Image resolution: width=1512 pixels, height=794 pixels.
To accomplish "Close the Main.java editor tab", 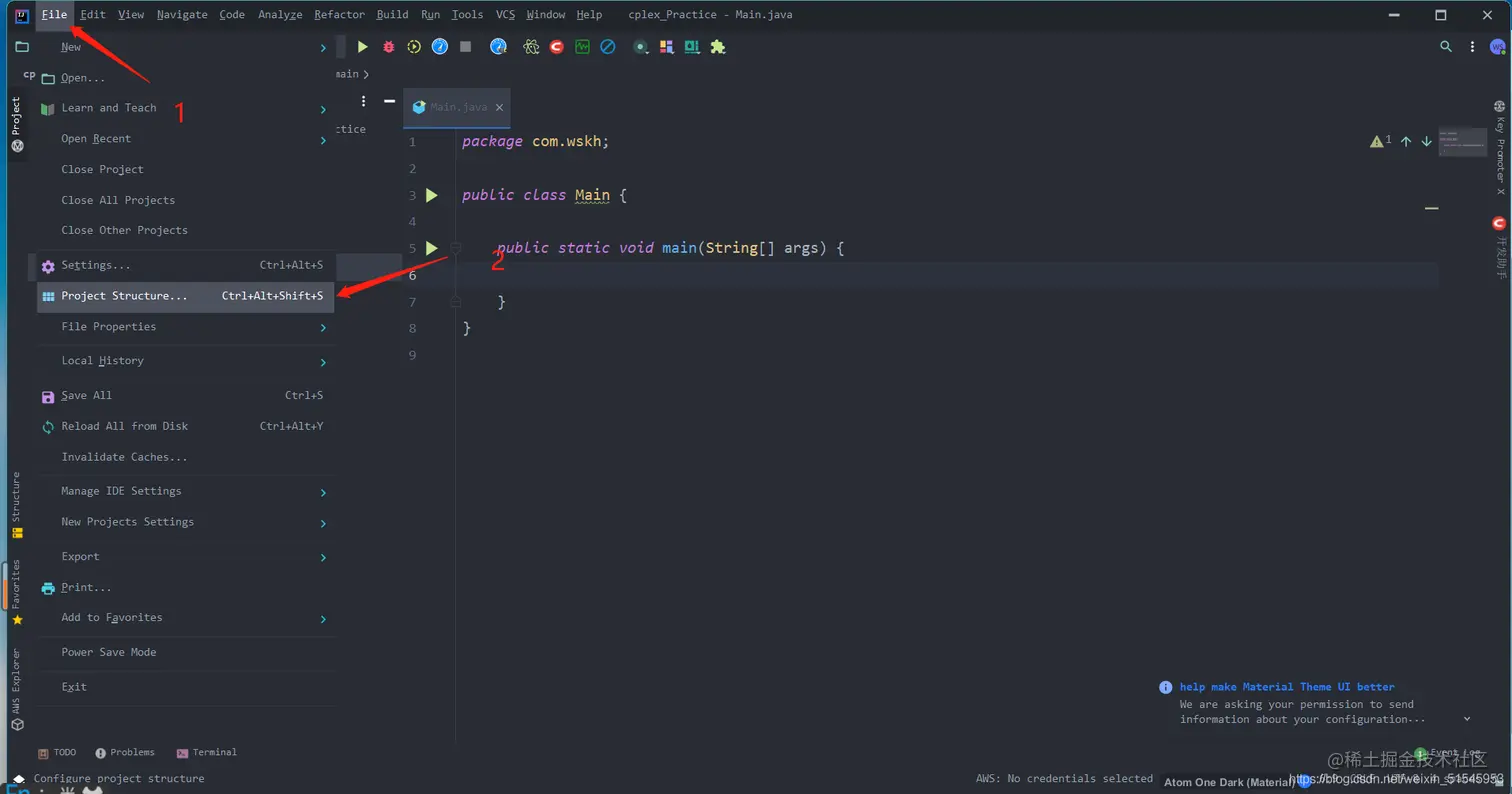I will [x=499, y=107].
